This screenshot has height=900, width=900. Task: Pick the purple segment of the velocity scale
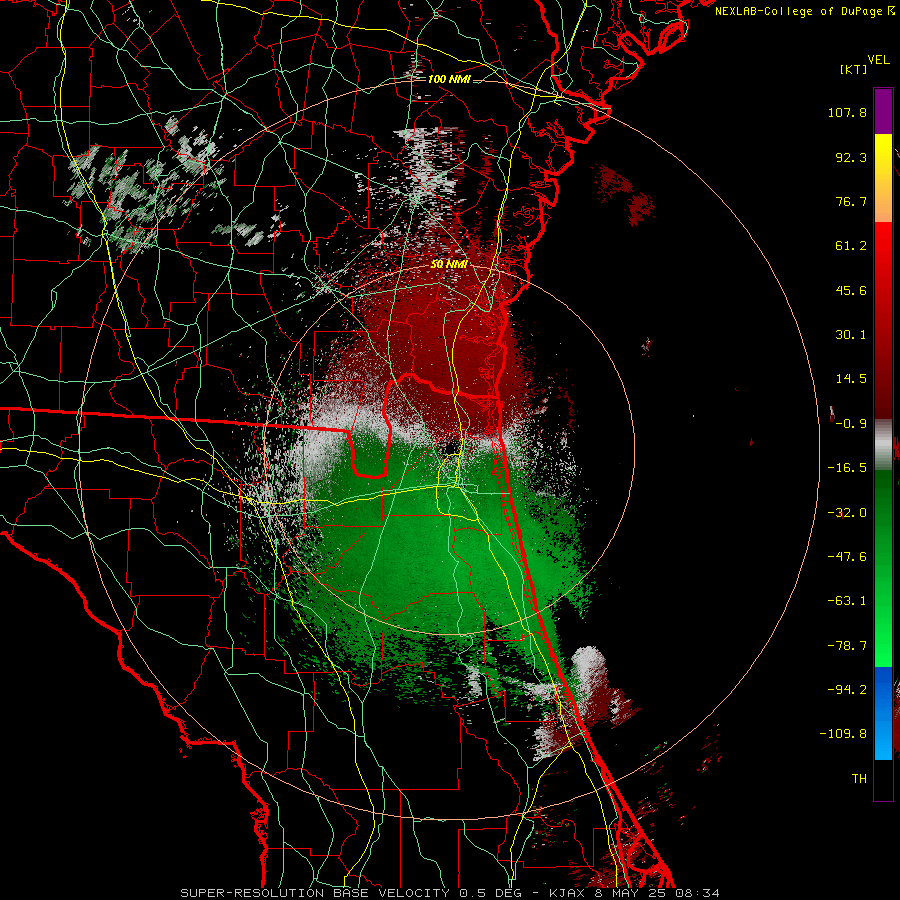click(x=883, y=111)
